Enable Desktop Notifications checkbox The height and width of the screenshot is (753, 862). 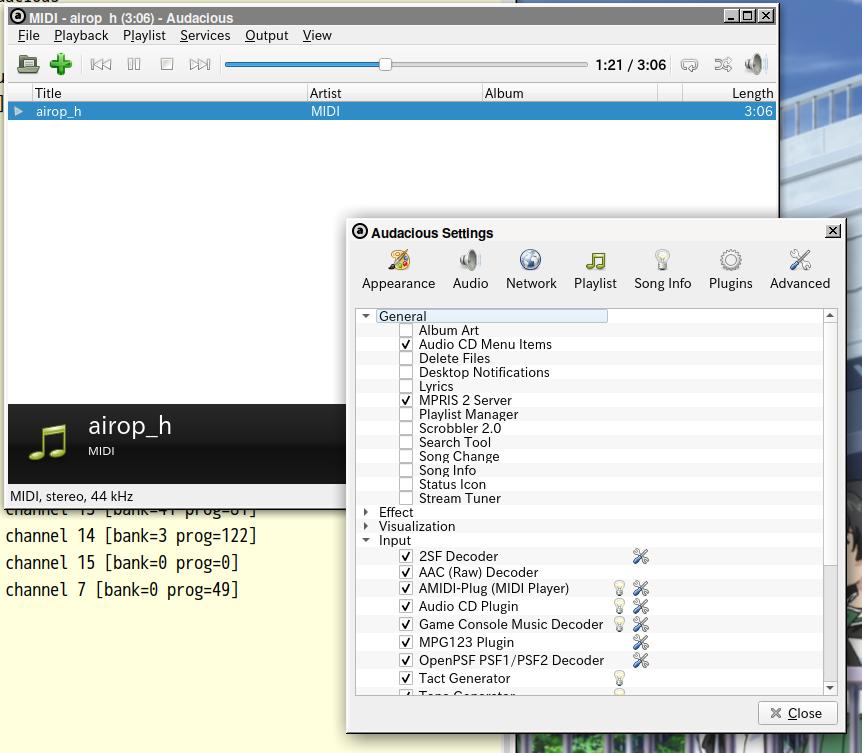(406, 372)
